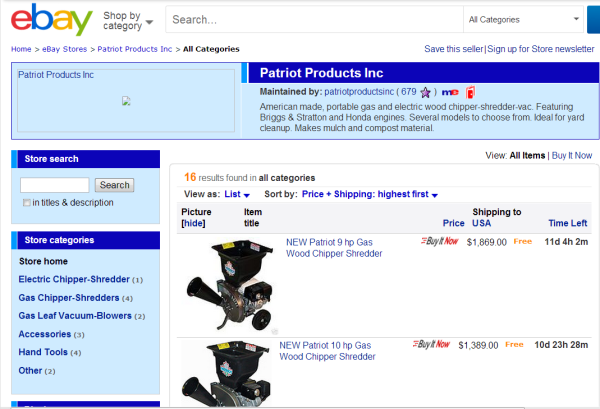Click Sign up for Store newsletter
Viewport: 600px width, 409px height.
pos(541,49)
